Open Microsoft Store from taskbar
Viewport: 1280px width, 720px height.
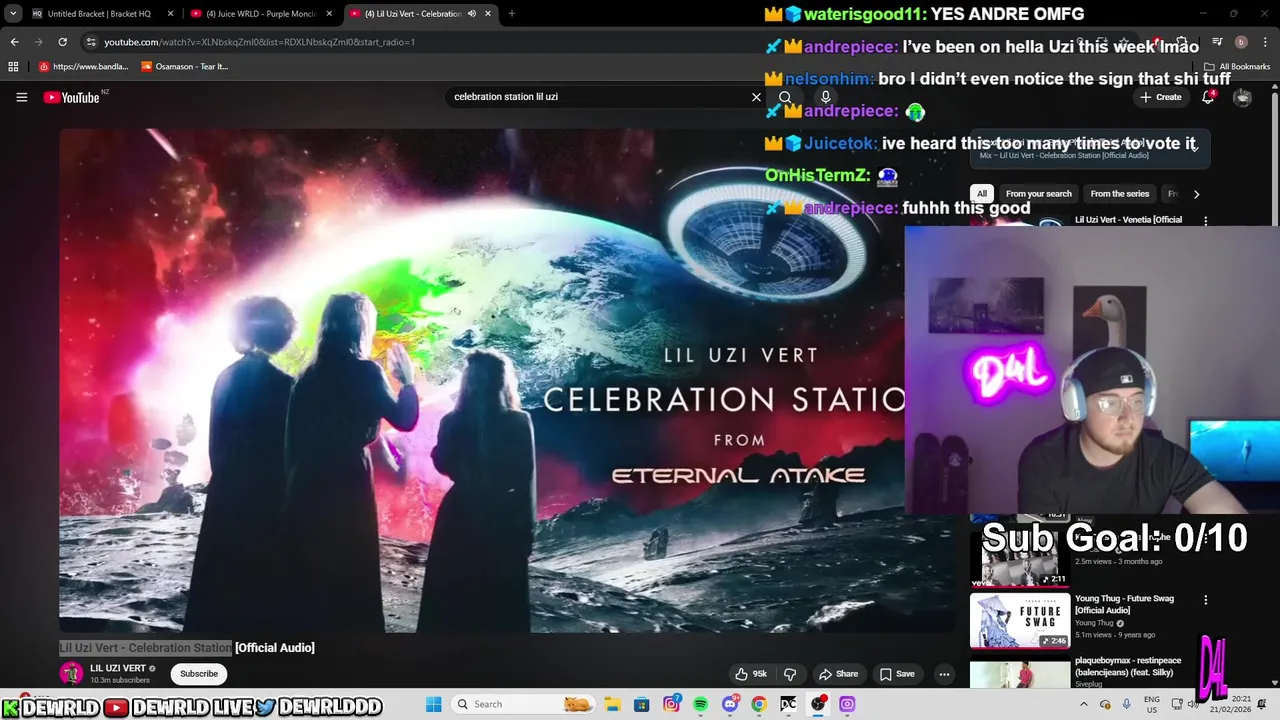642,704
